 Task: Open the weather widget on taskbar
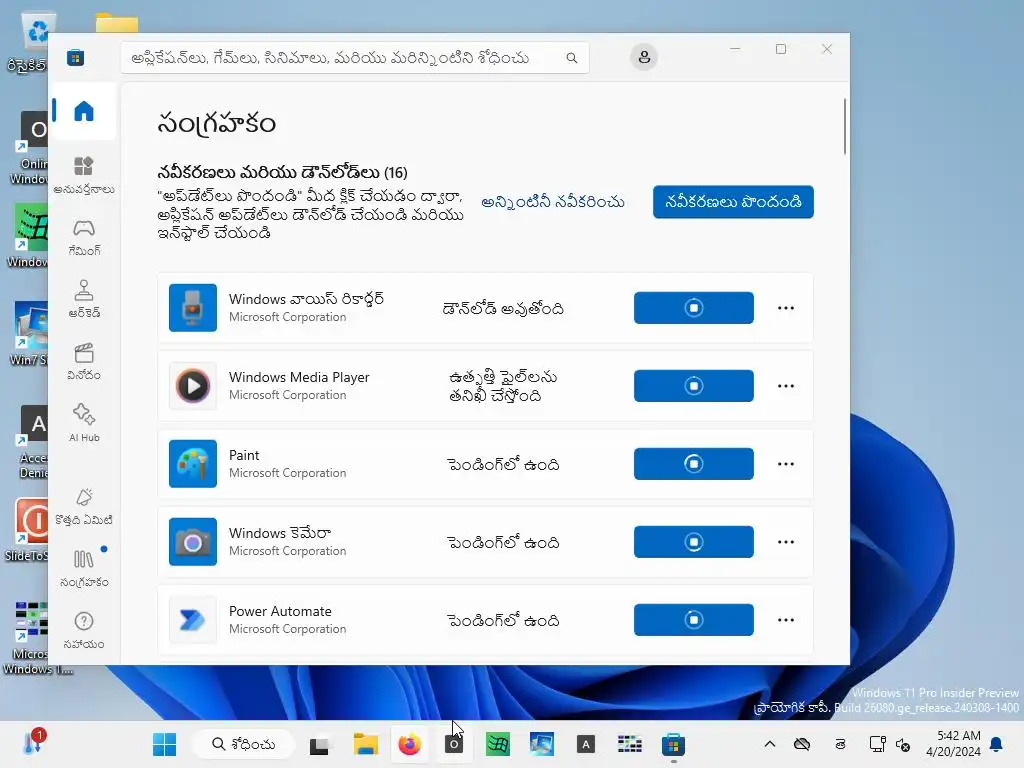click(x=34, y=743)
